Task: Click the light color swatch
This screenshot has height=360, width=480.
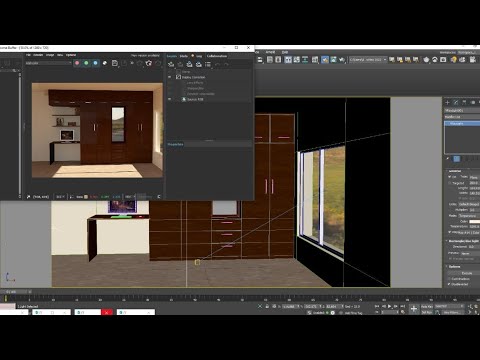Action: [x=474, y=221]
